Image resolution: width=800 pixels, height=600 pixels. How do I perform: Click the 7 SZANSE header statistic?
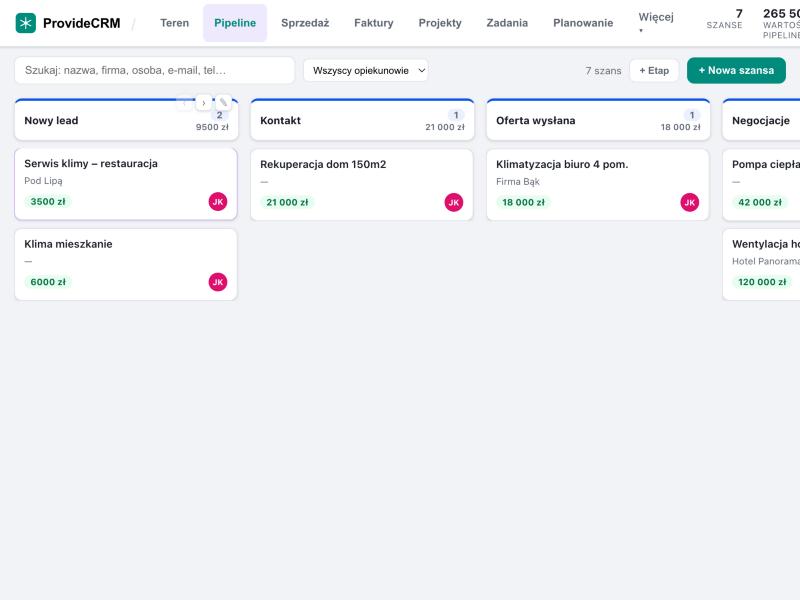(724, 19)
